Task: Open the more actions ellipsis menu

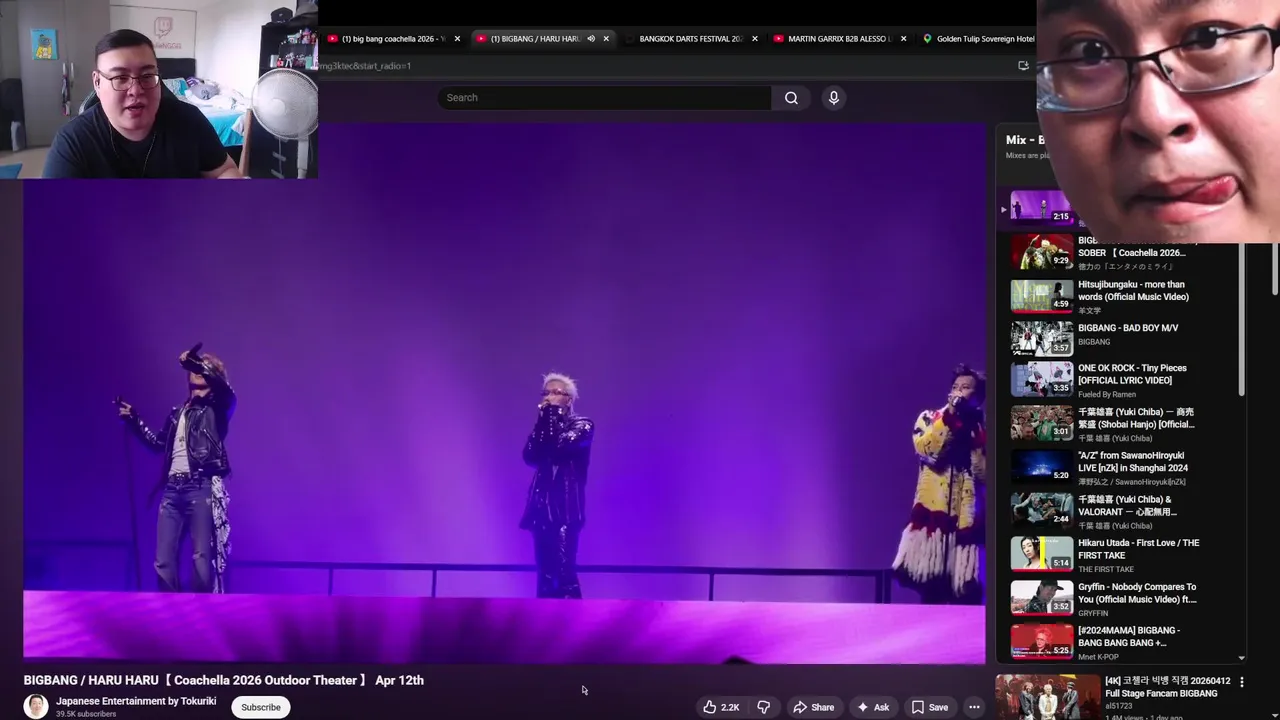Action: [x=974, y=707]
